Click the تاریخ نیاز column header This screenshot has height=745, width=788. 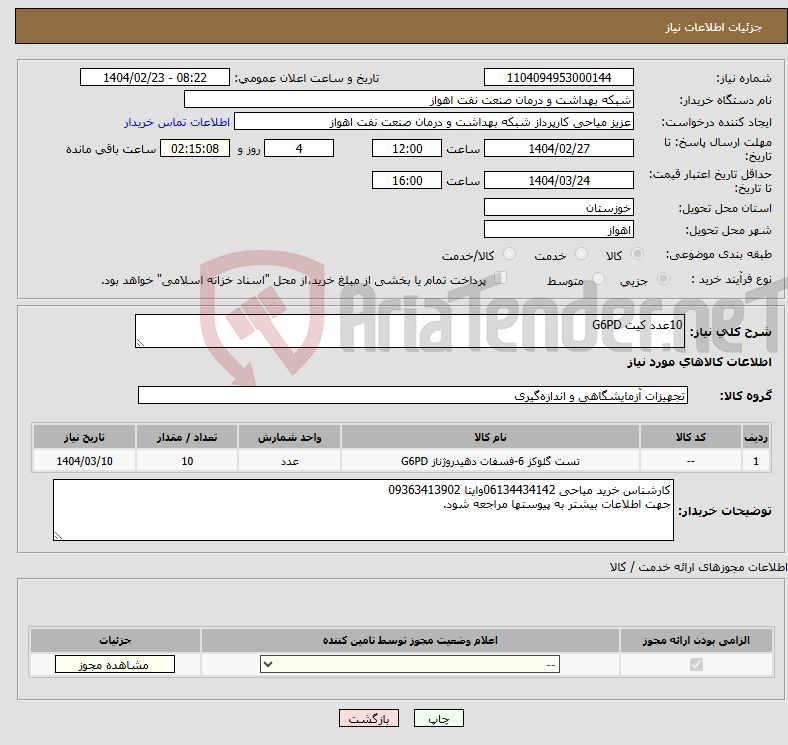click(x=84, y=437)
